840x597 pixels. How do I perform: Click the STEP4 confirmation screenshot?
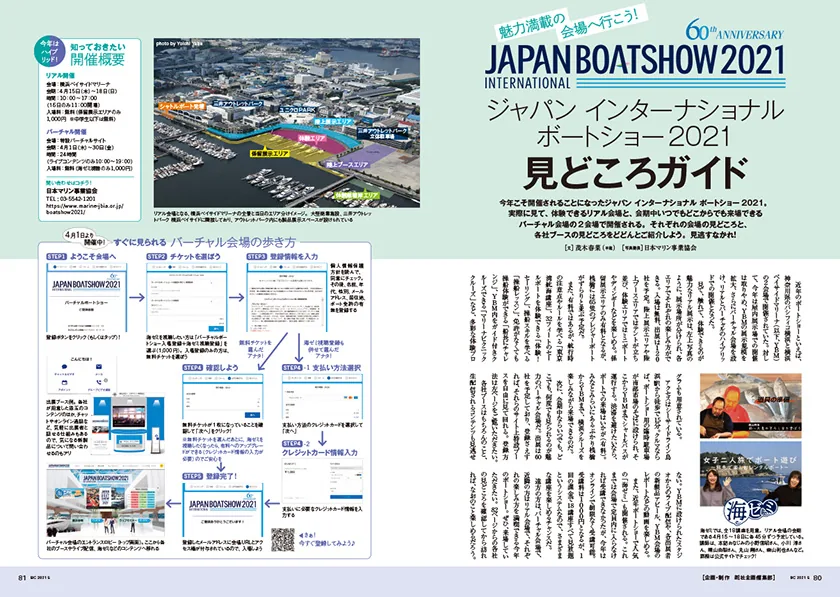[222, 397]
